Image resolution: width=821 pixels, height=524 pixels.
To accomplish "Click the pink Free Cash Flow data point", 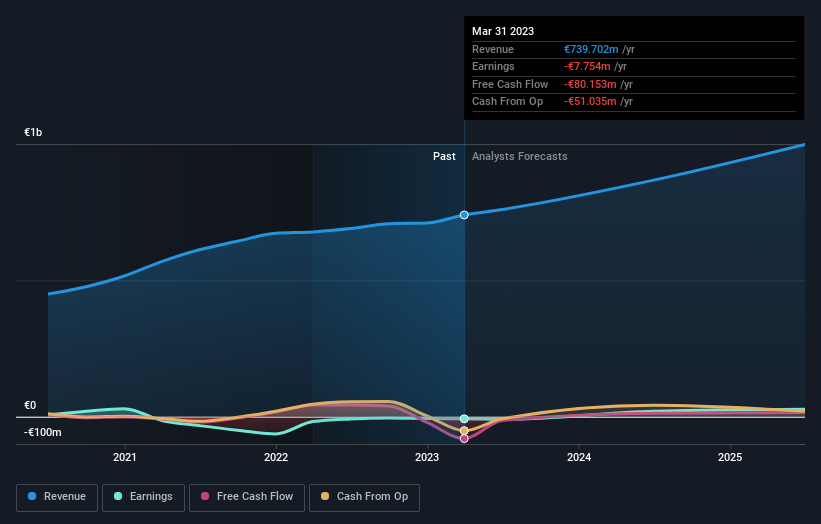I will (464, 439).
